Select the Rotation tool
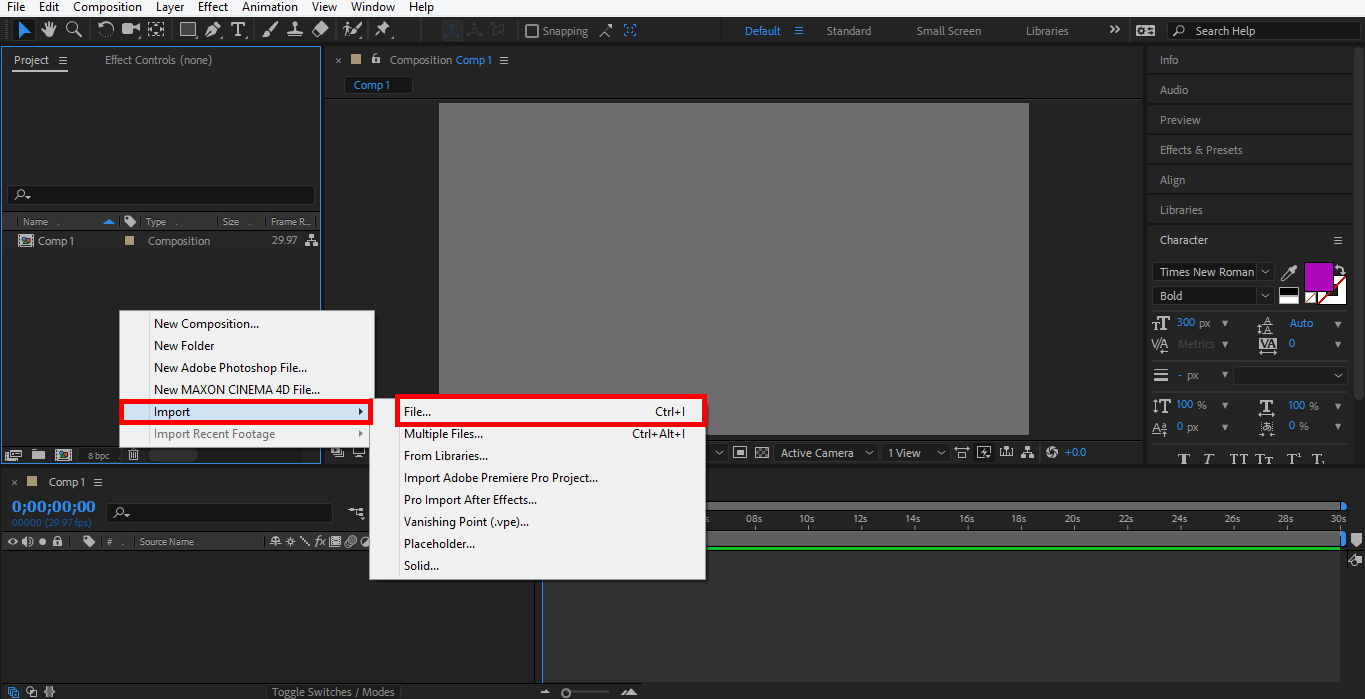Viewport: 1365px width, 699px height. (x=105, y=30)
